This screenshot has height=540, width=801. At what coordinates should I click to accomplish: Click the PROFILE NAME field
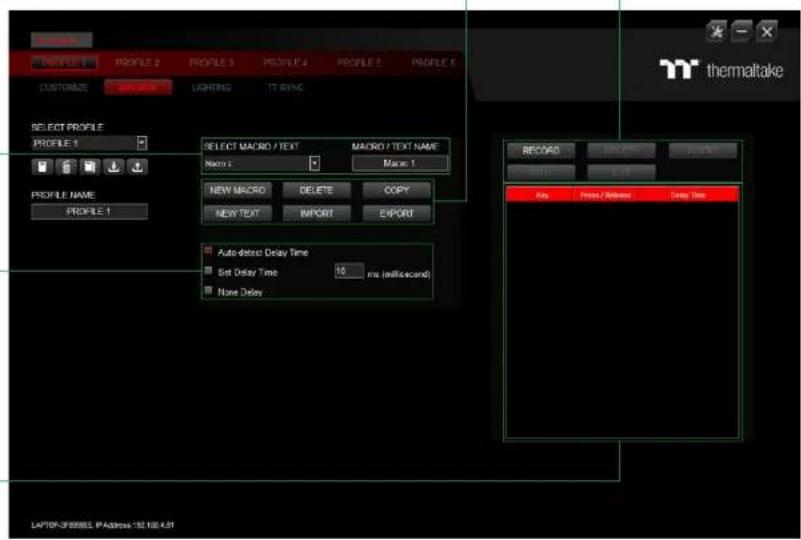click(x=89, y=212)
